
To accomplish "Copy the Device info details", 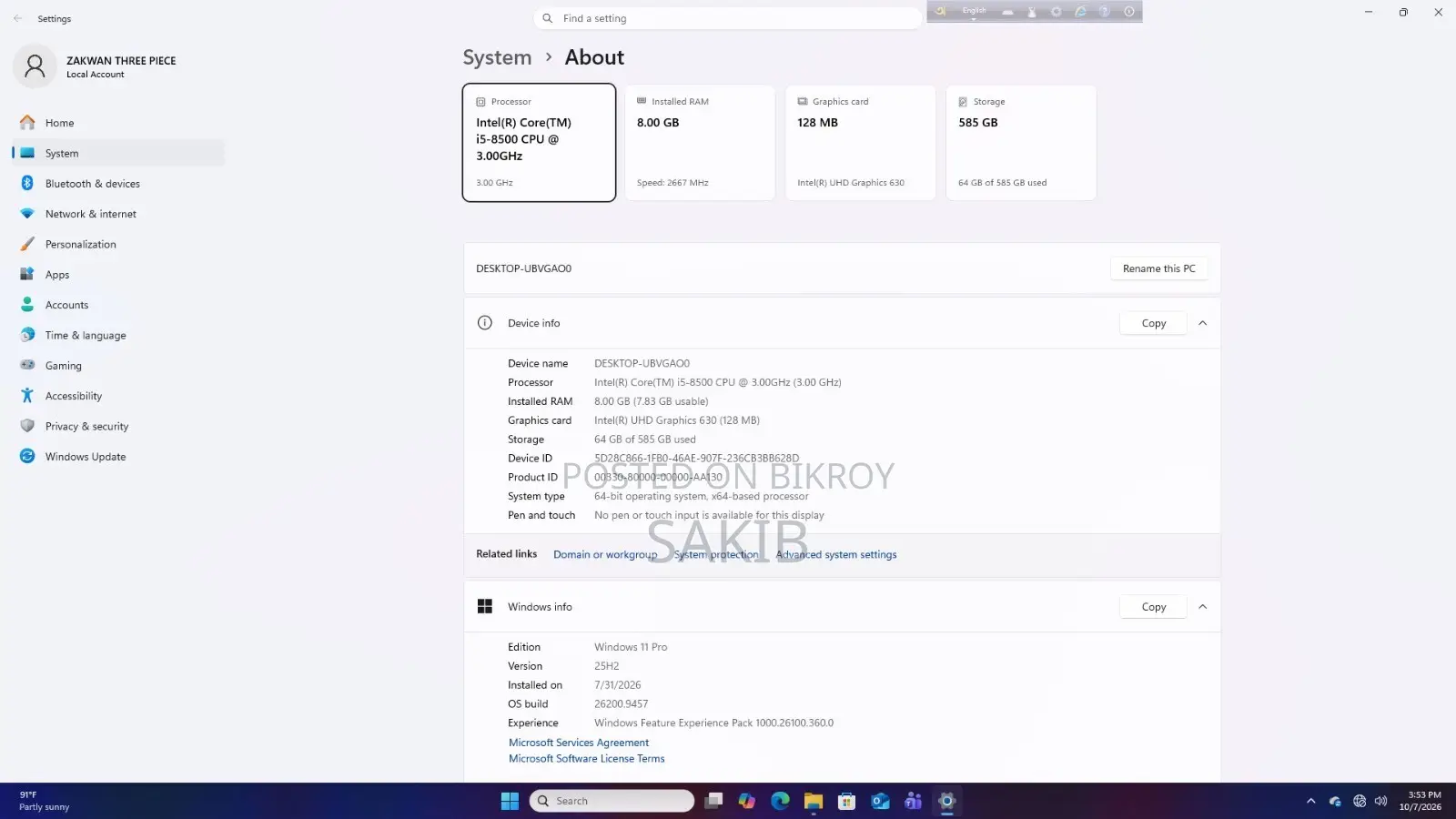I will (1153, 323).
